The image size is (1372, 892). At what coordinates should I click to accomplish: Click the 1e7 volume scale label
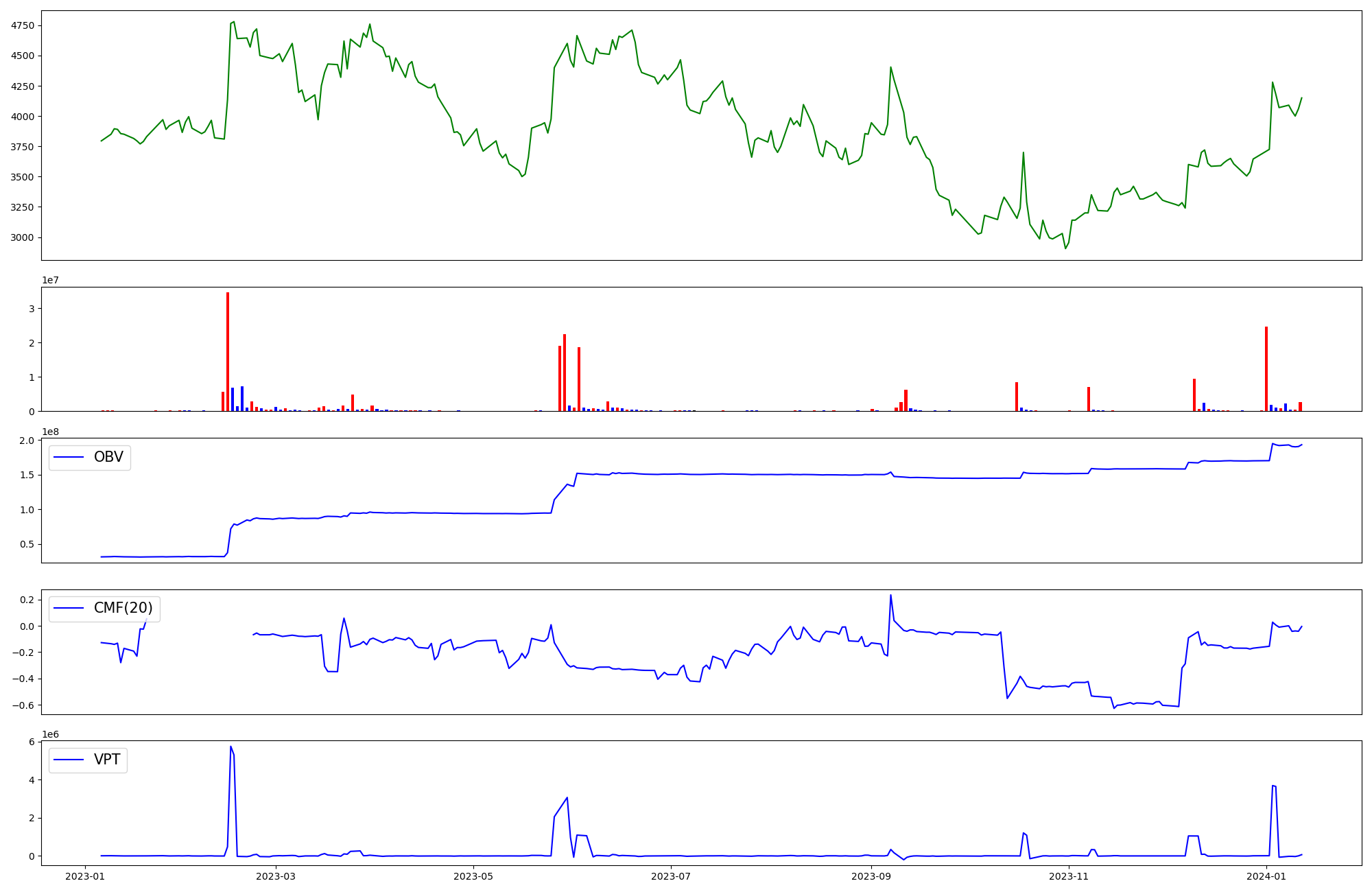click(50, 280)
